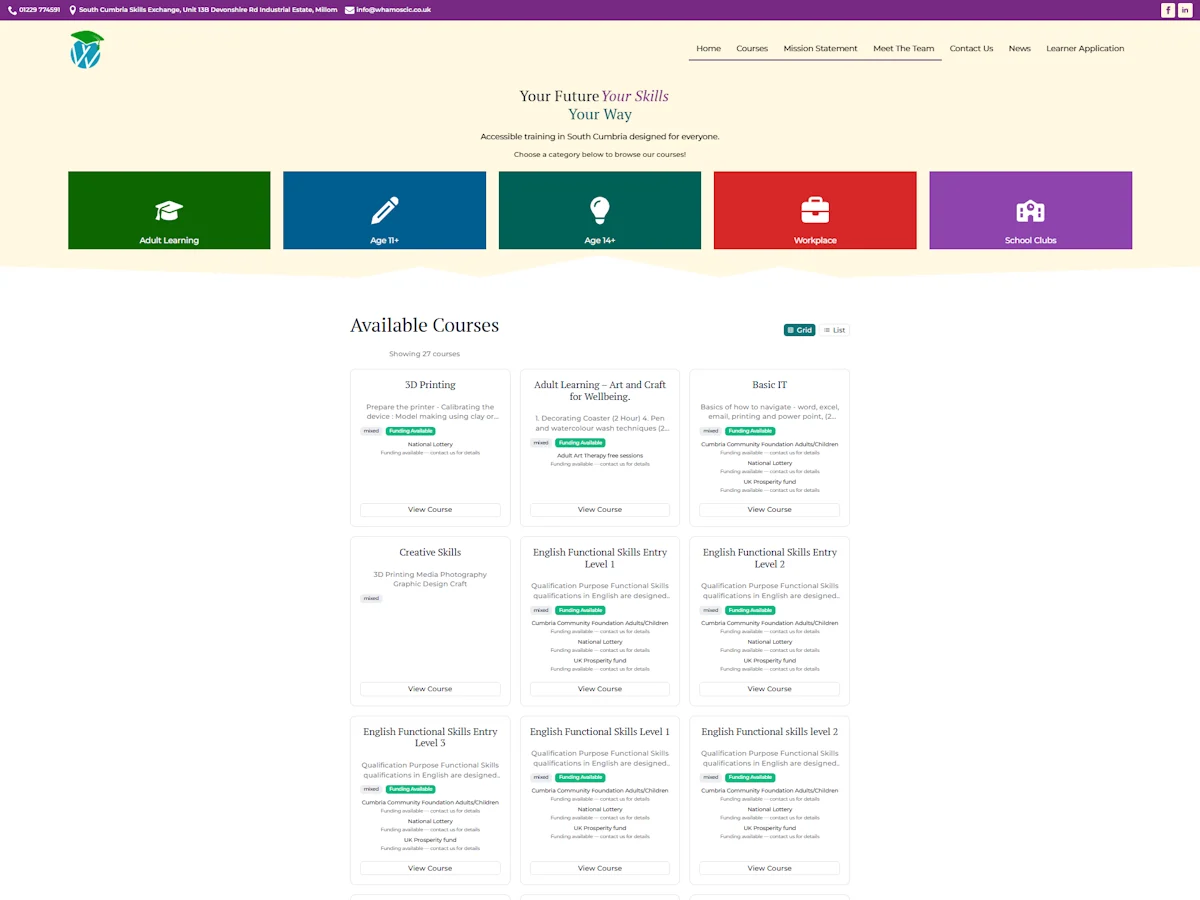Click the phone icon in top bar
The image size is (1200, 900).
tap(11, 10)
